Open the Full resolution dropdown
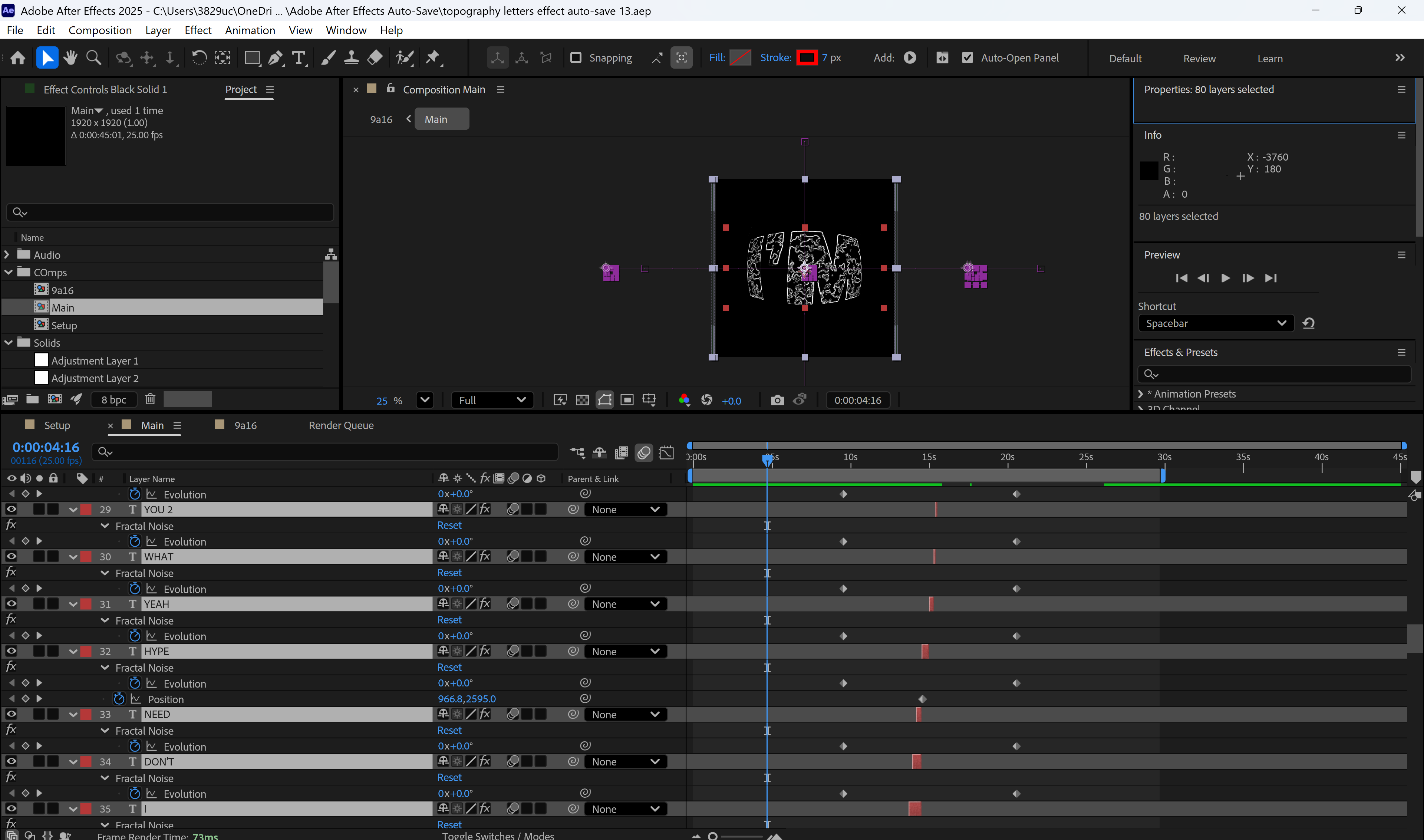This screenshot has height=840, width=1424. pyautogui.click(x=491, y=400)
